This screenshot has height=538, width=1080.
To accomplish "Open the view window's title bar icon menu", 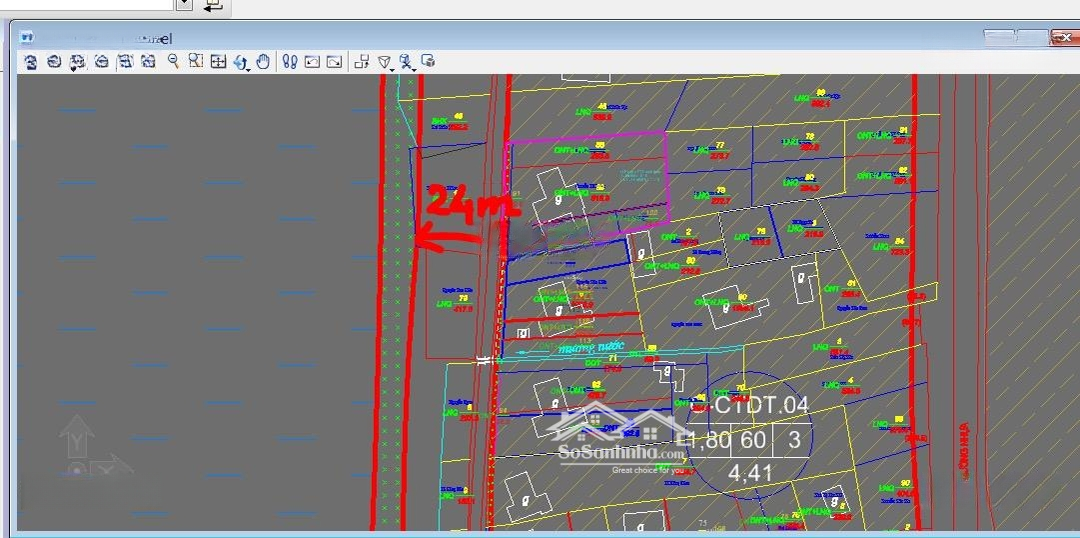I will tap(27, 37).
